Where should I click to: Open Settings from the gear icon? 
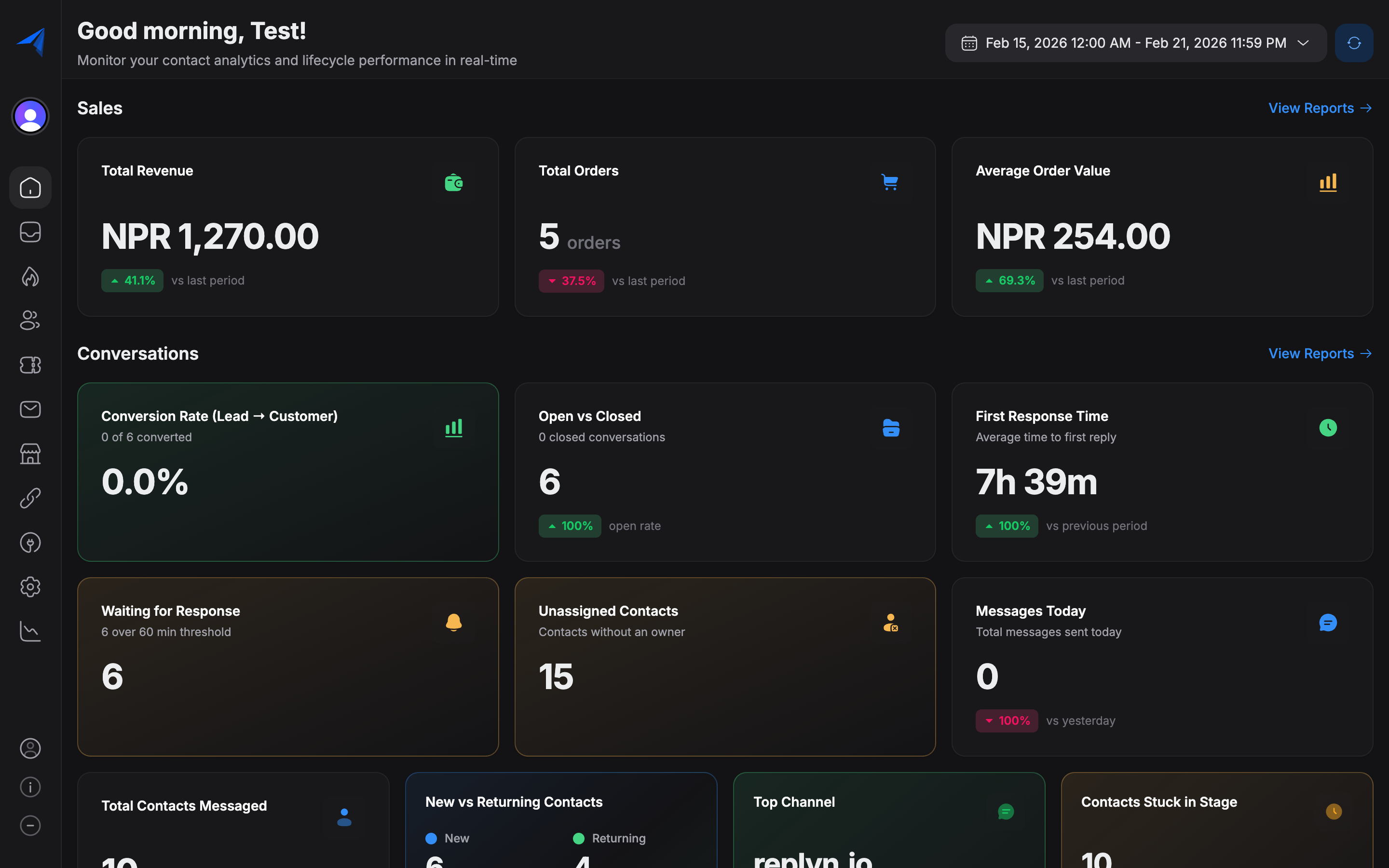pyautogui.click(x=30, y=587)
